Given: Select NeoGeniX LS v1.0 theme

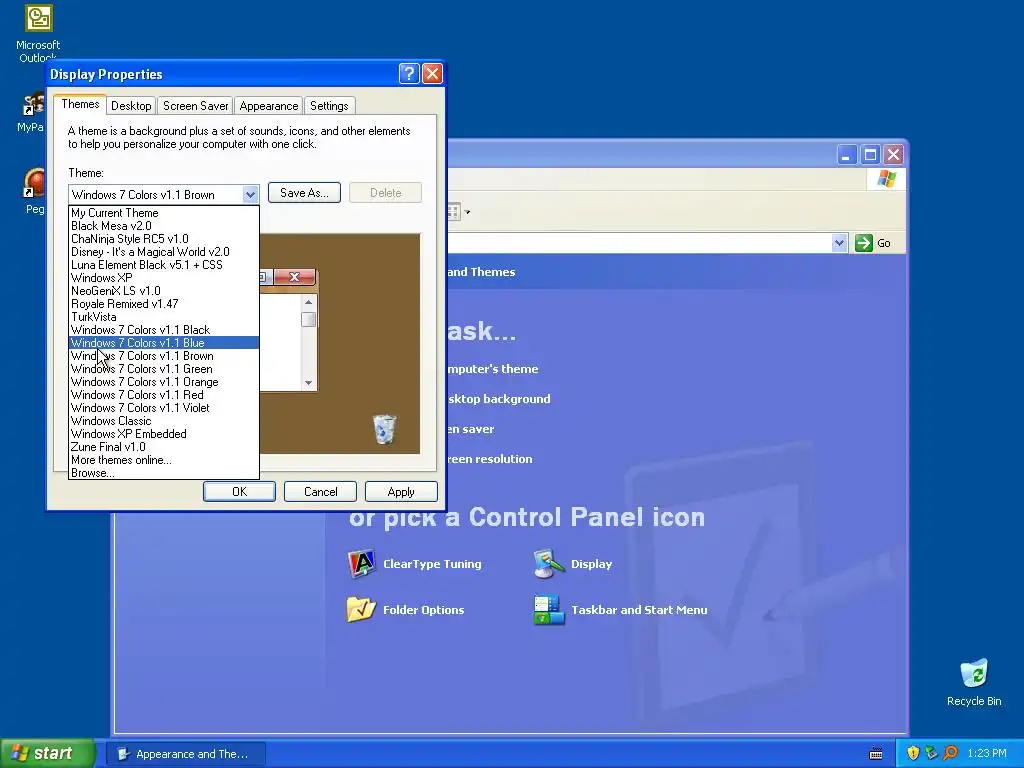Looking at the screenshot, I should pyautogui.click(x=164, y=291).
